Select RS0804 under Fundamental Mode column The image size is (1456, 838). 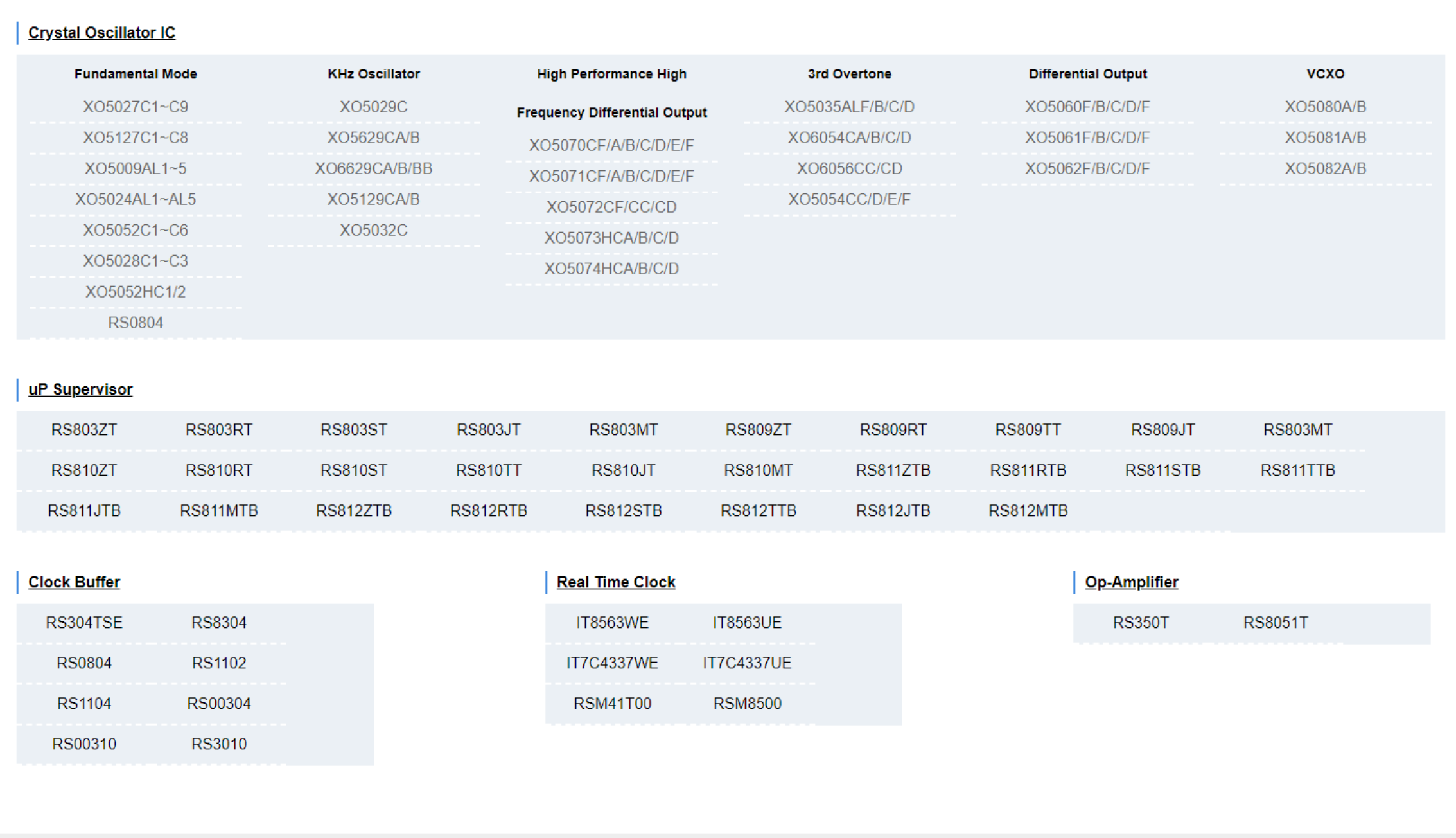tap(136, 323)
